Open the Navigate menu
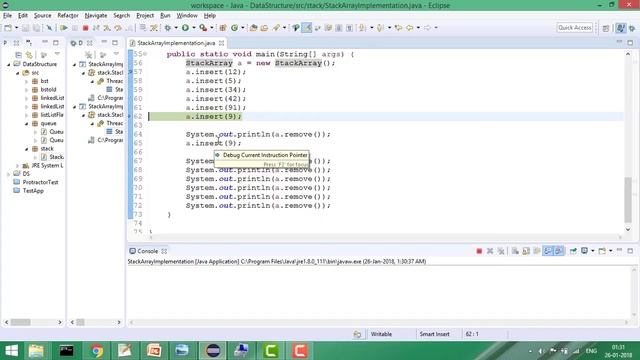 tap(96, 16)
